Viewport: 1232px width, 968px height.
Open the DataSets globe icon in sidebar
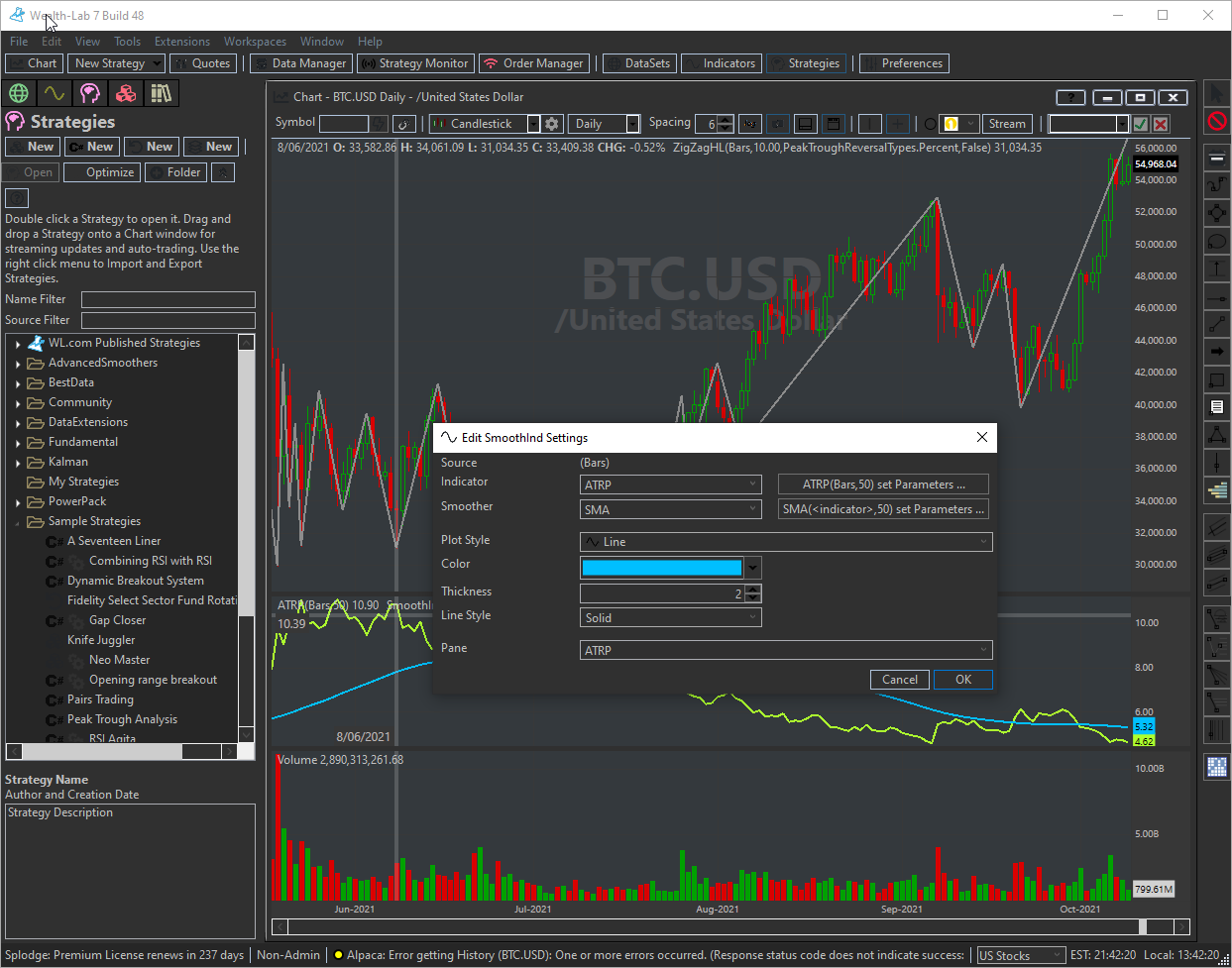point(18,93)
